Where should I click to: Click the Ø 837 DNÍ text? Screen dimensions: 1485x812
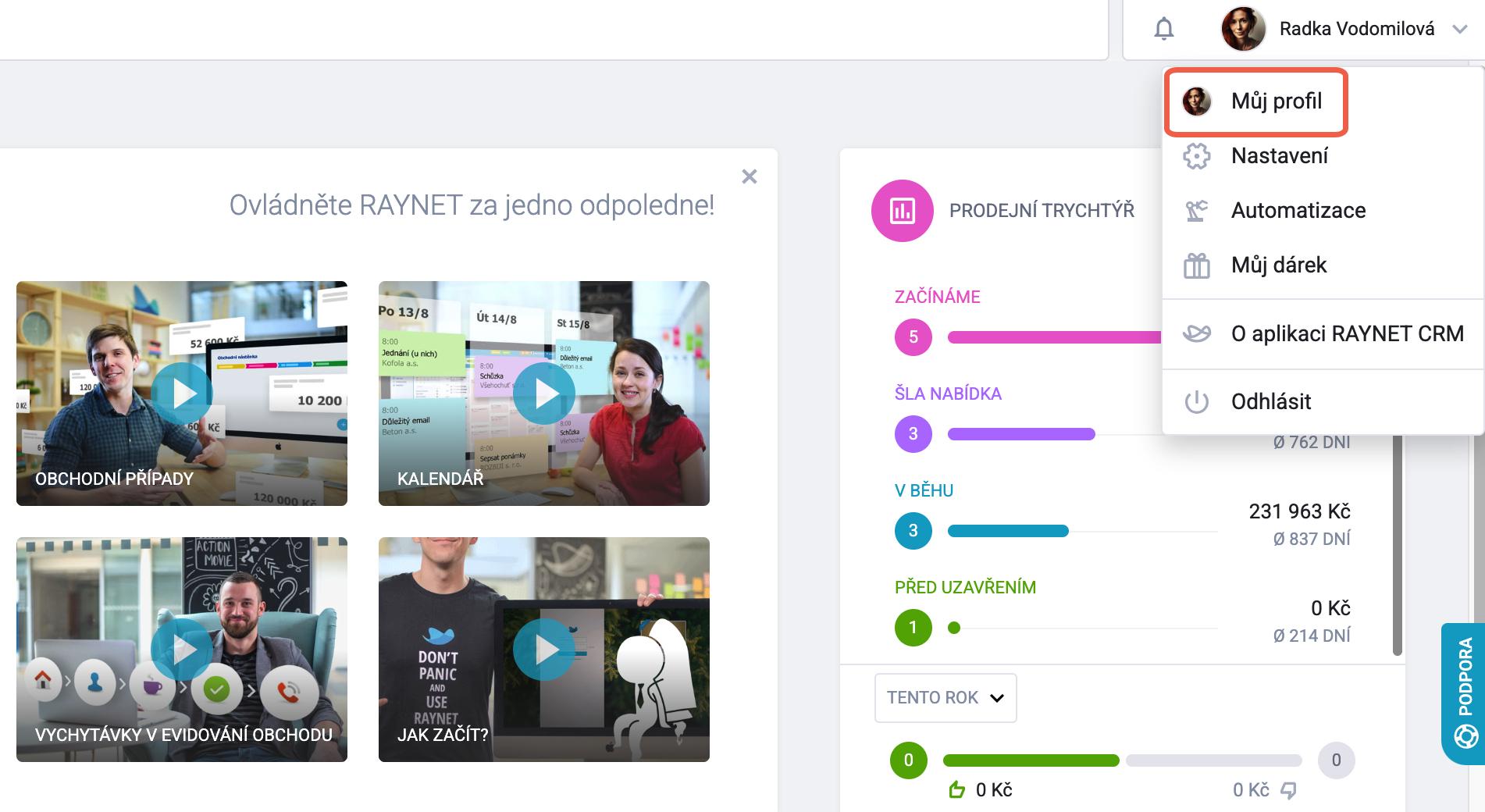click(x=1312, y=539)
